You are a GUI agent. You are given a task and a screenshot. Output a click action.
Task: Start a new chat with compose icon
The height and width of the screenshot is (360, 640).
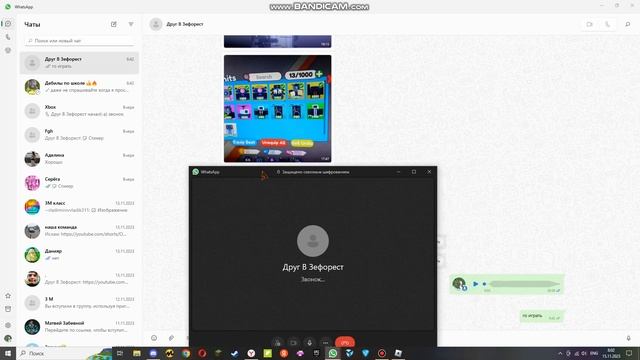(x=114, y=24)
